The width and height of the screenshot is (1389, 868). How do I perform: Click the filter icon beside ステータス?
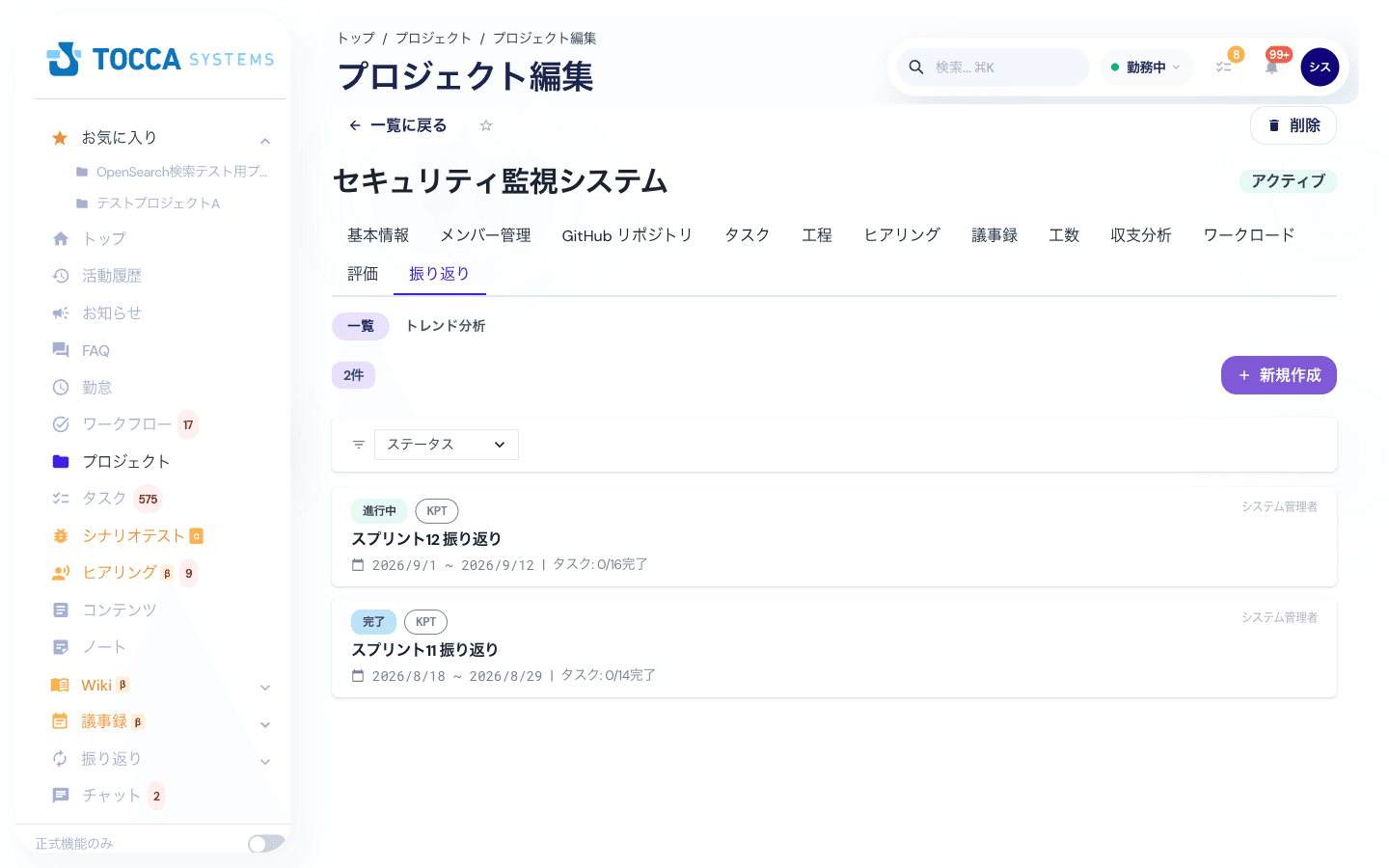tap(359, 445)
